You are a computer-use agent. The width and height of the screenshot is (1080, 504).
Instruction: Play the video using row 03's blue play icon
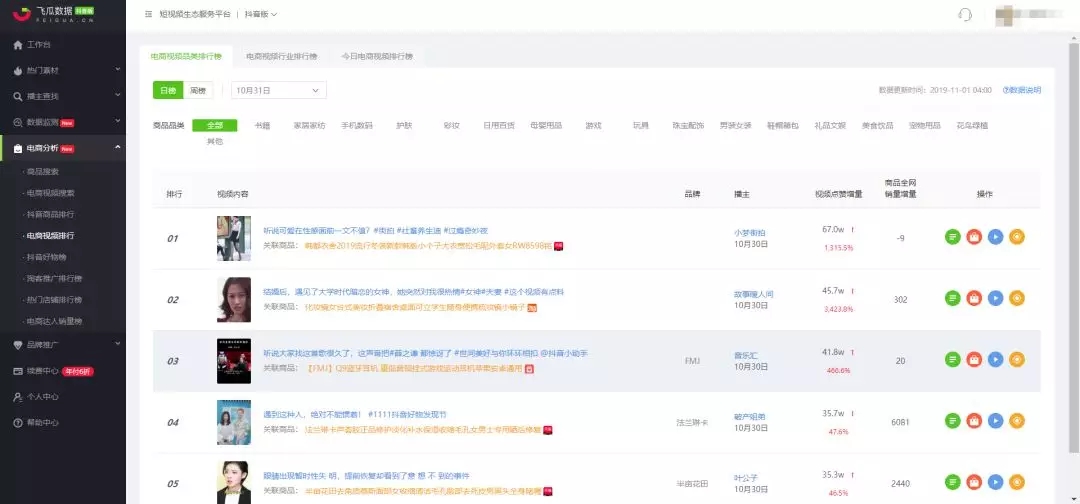pos(995,359)
